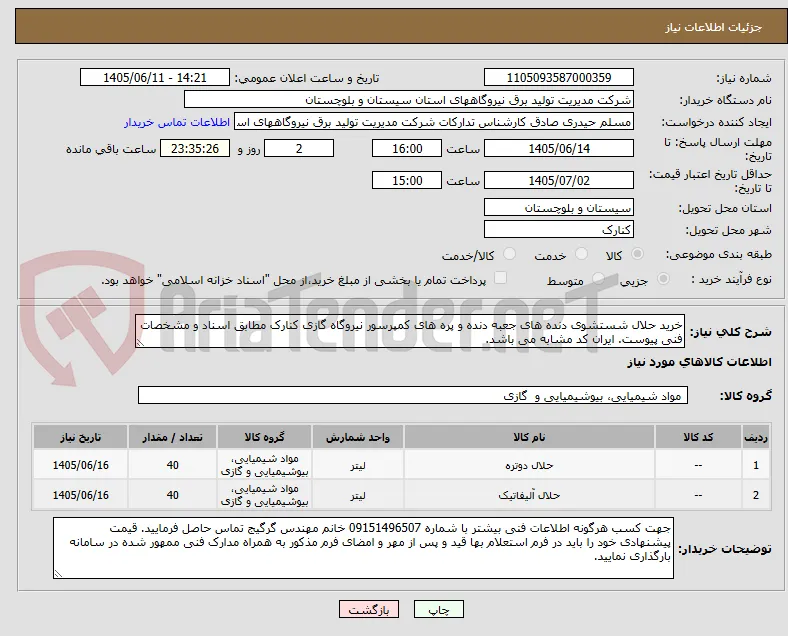Click row number 2 in the ردیف column
This screenshot has height=636, width=788.
tap(755, 495)
